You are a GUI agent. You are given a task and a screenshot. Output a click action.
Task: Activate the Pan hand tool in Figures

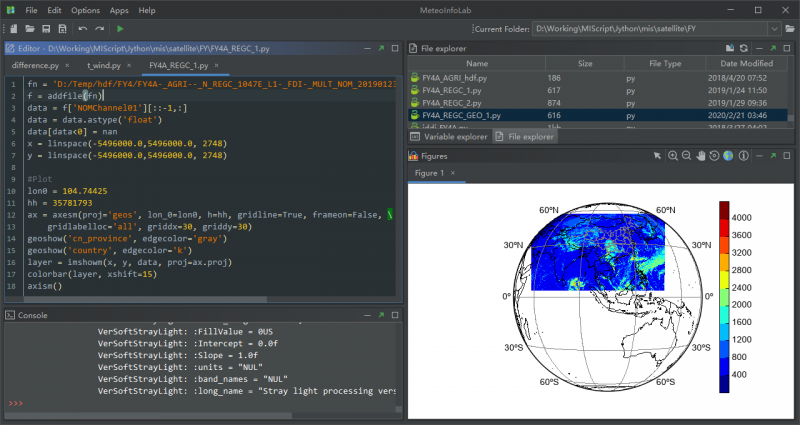[701, 156]
